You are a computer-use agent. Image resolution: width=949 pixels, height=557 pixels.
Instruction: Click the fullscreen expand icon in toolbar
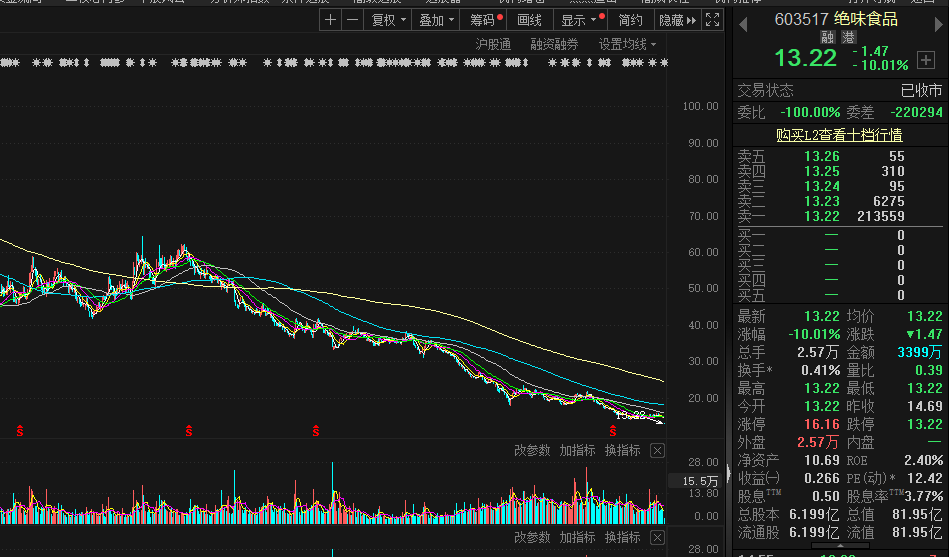pyautogui.click(x=712, y=20)
